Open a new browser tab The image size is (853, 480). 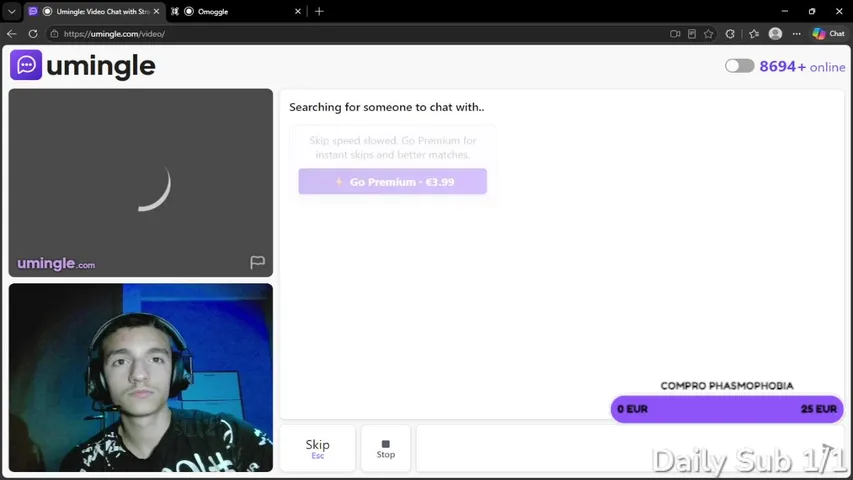(319, 11)
